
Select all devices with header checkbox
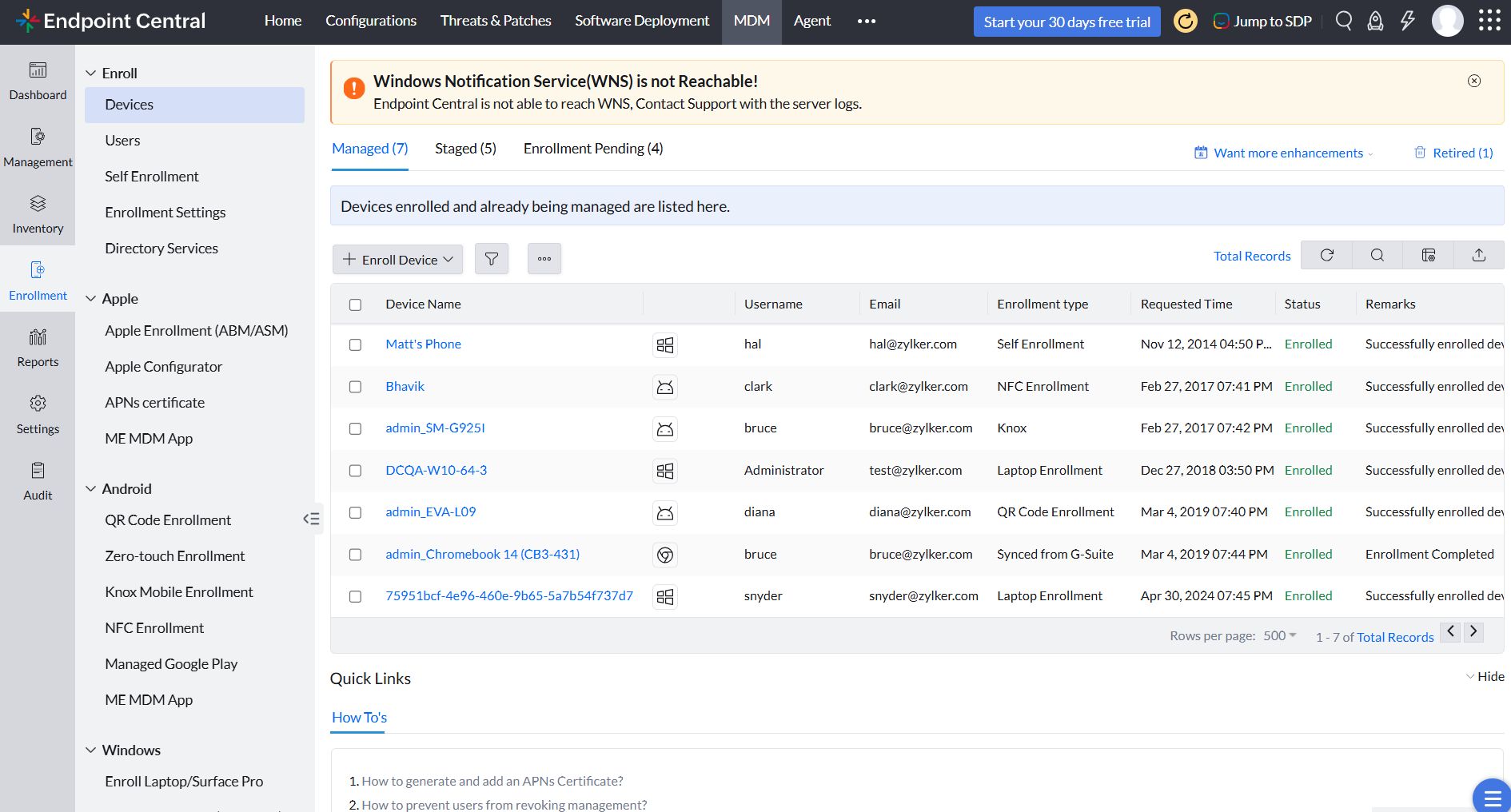[x=355, y=304]
